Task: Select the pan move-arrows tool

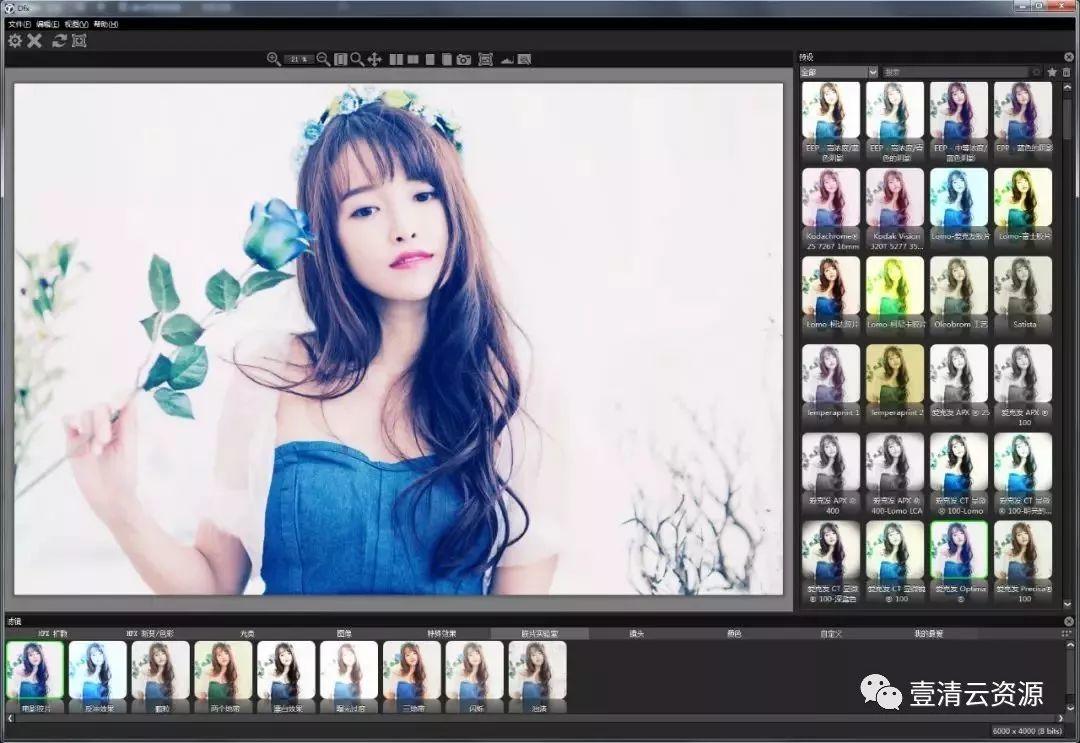Action: [375, 60]
